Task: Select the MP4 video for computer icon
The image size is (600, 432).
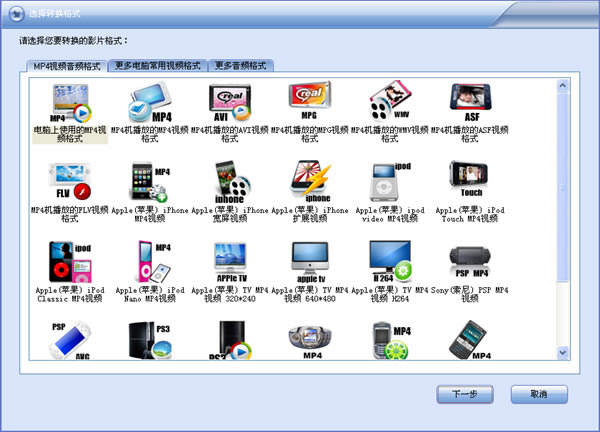Action: click(70, 104)
